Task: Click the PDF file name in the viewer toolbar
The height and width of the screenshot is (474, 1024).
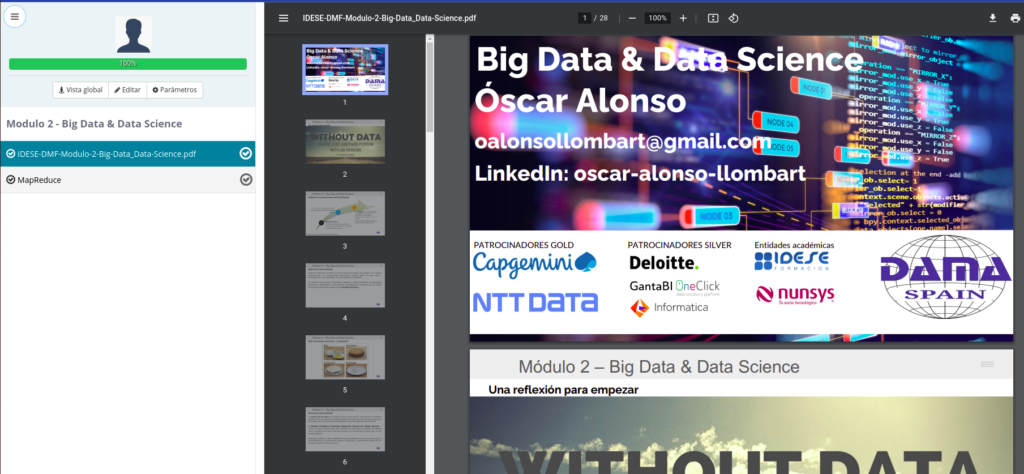Action: click(x=389, y=18)
